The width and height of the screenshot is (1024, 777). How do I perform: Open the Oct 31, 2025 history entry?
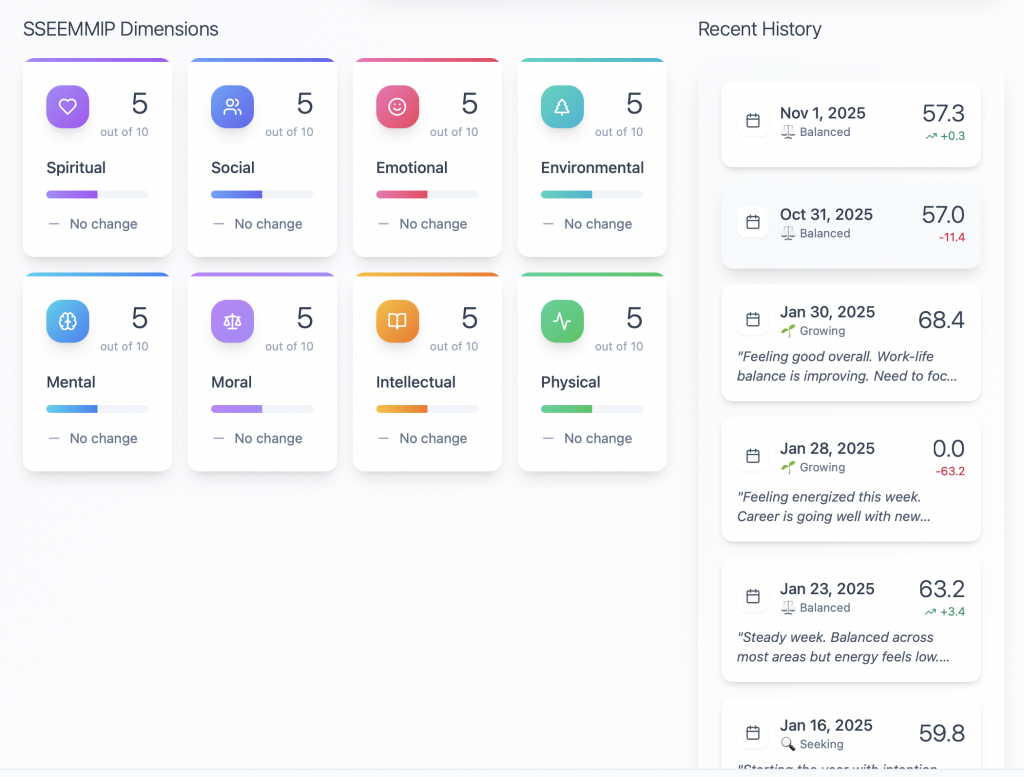click(x=850, y=225)
